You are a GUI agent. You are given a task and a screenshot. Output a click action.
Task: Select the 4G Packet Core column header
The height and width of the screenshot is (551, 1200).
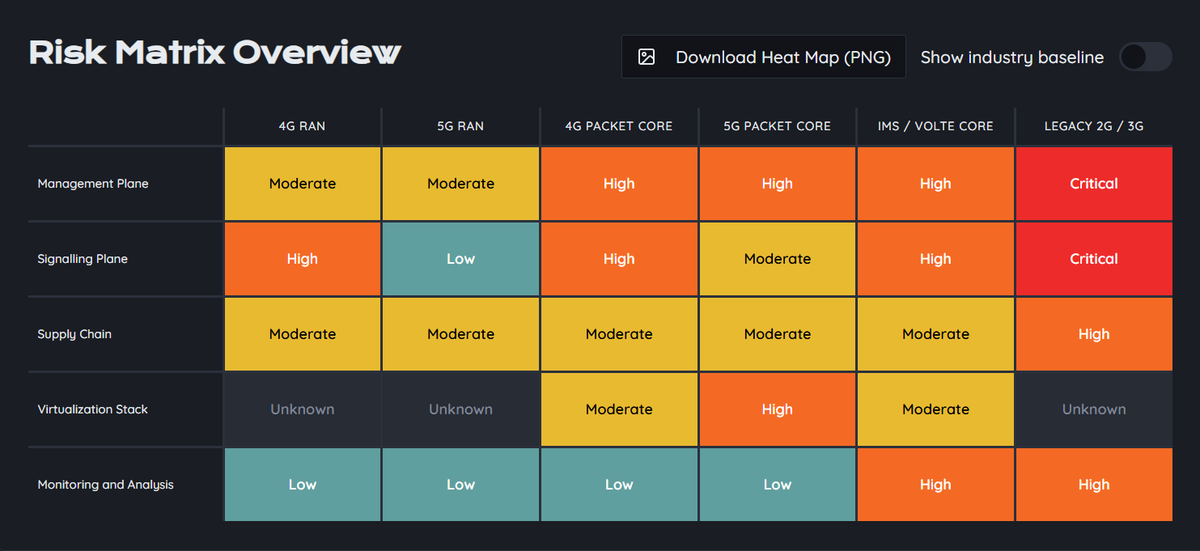619,126
